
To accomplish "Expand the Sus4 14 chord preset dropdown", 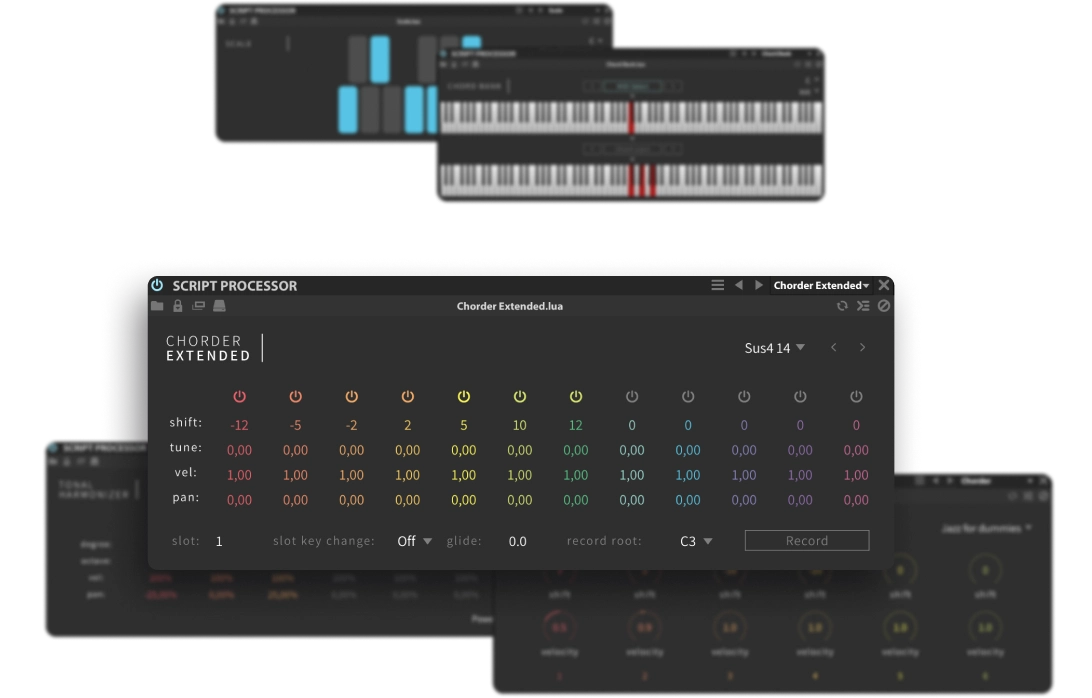I will pos(774,348).
